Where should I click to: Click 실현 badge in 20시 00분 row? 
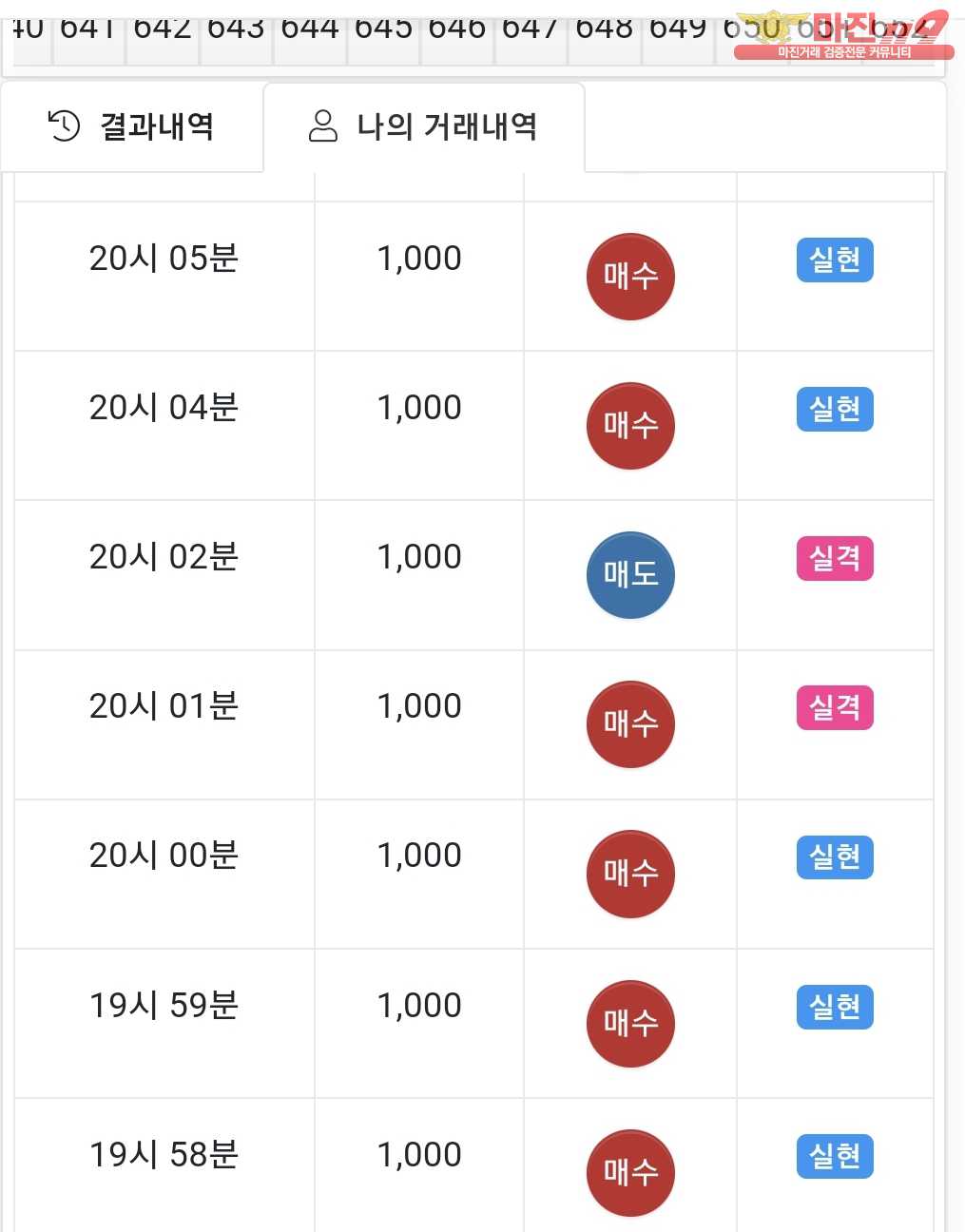834,857
